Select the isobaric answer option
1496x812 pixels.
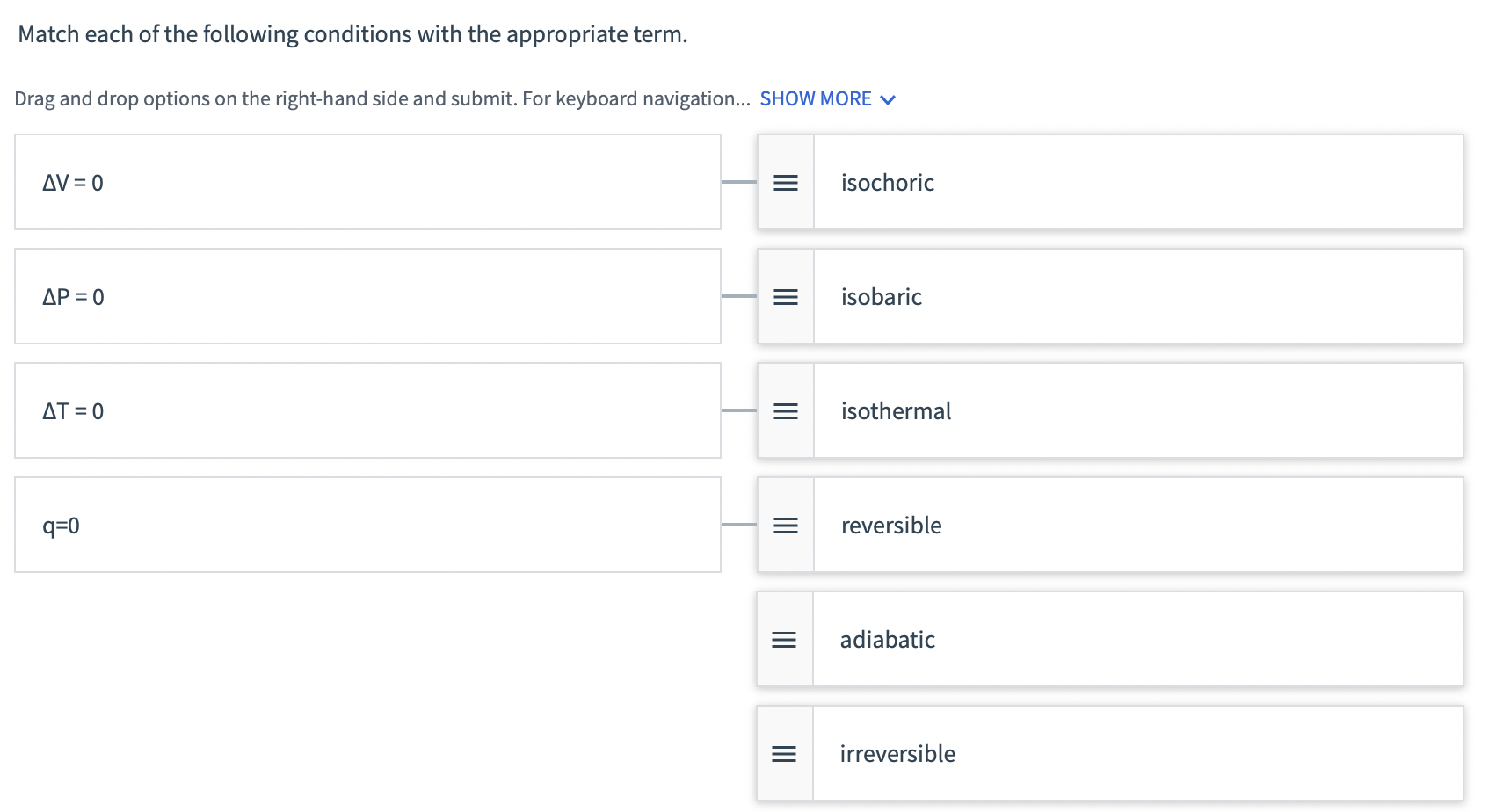1110,296
